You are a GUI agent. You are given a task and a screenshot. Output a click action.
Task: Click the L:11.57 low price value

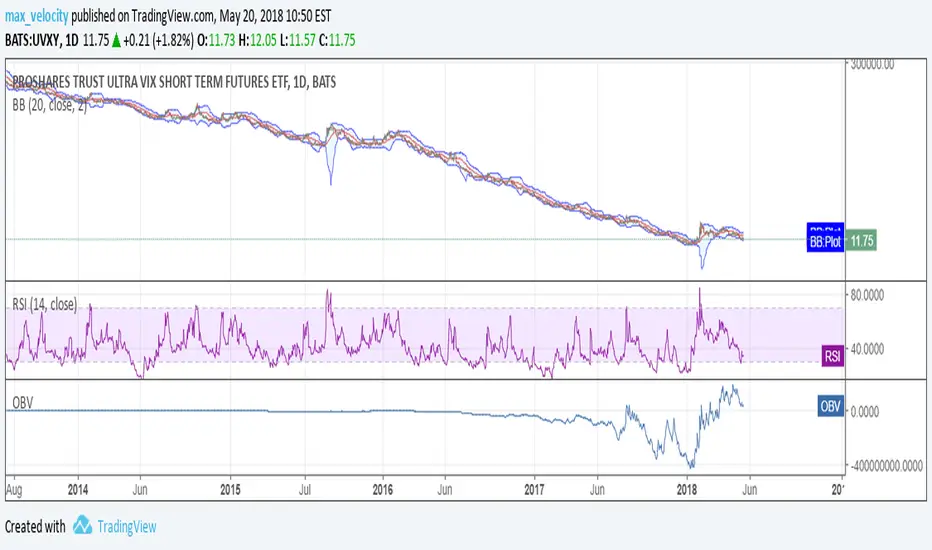click(x=297, y=40)
